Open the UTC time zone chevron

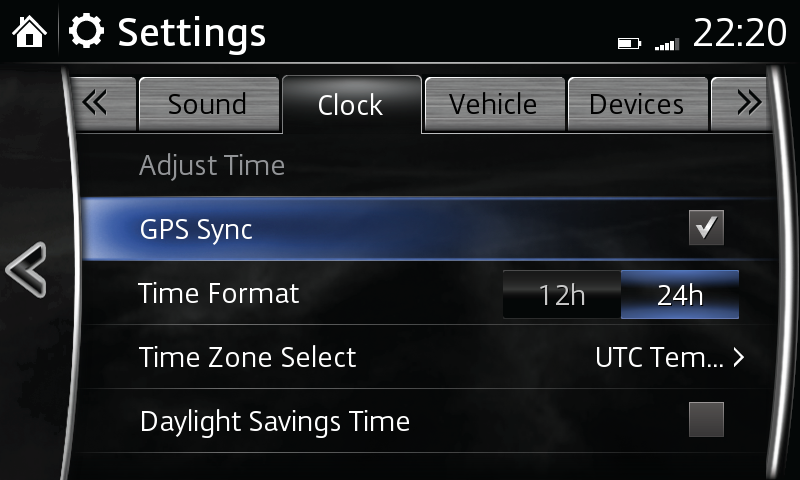pos(739,357)
